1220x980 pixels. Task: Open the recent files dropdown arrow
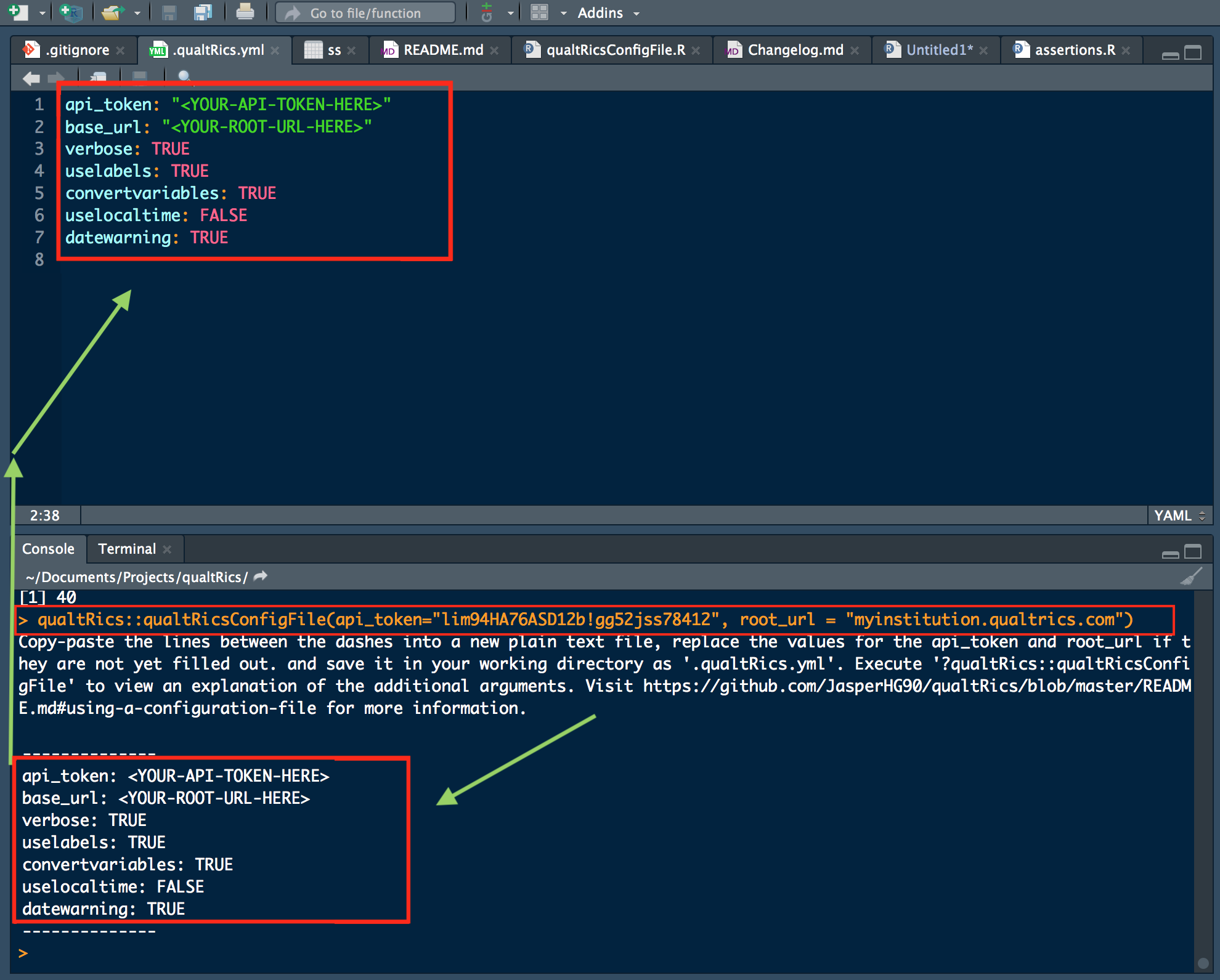coord(137,13)
